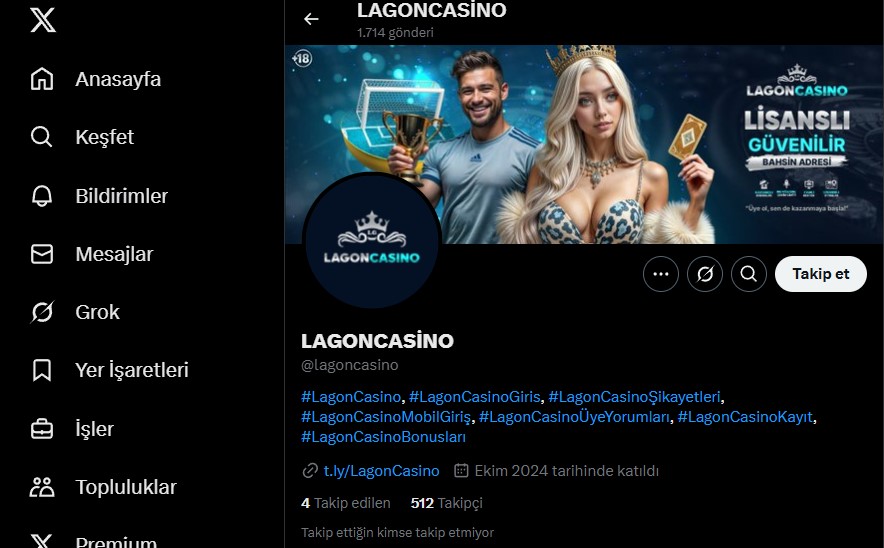This screenshot has width=884, height=548.
Task: Open Grok from the sidebar
Action: [74, 312]
